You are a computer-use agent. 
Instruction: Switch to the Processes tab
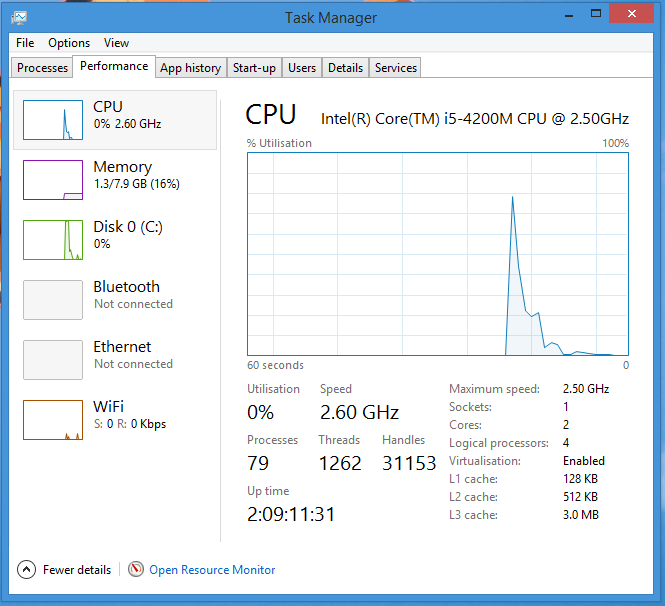coord(42,68)
